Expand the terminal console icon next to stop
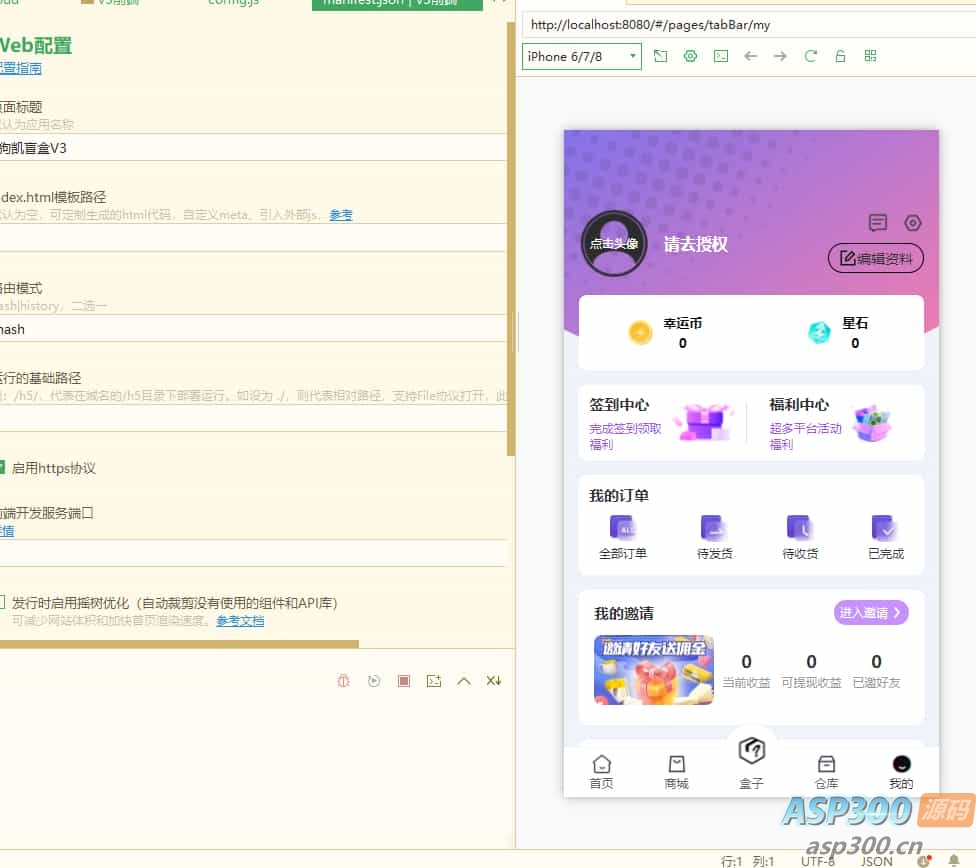The image size is (976, 868). [x=434, y=680]
